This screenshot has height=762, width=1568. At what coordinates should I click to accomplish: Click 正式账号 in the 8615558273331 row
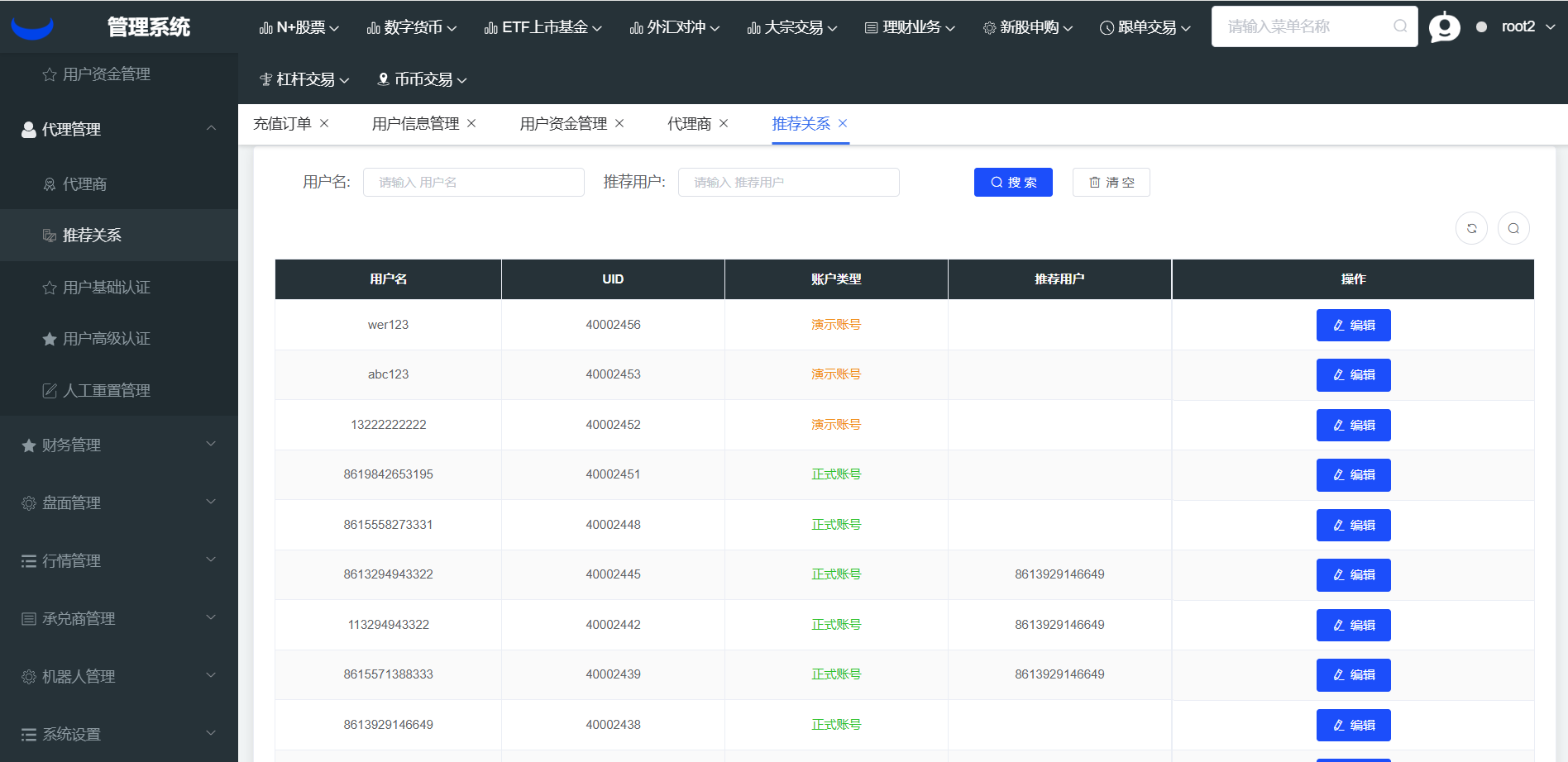tap(836, 525)
